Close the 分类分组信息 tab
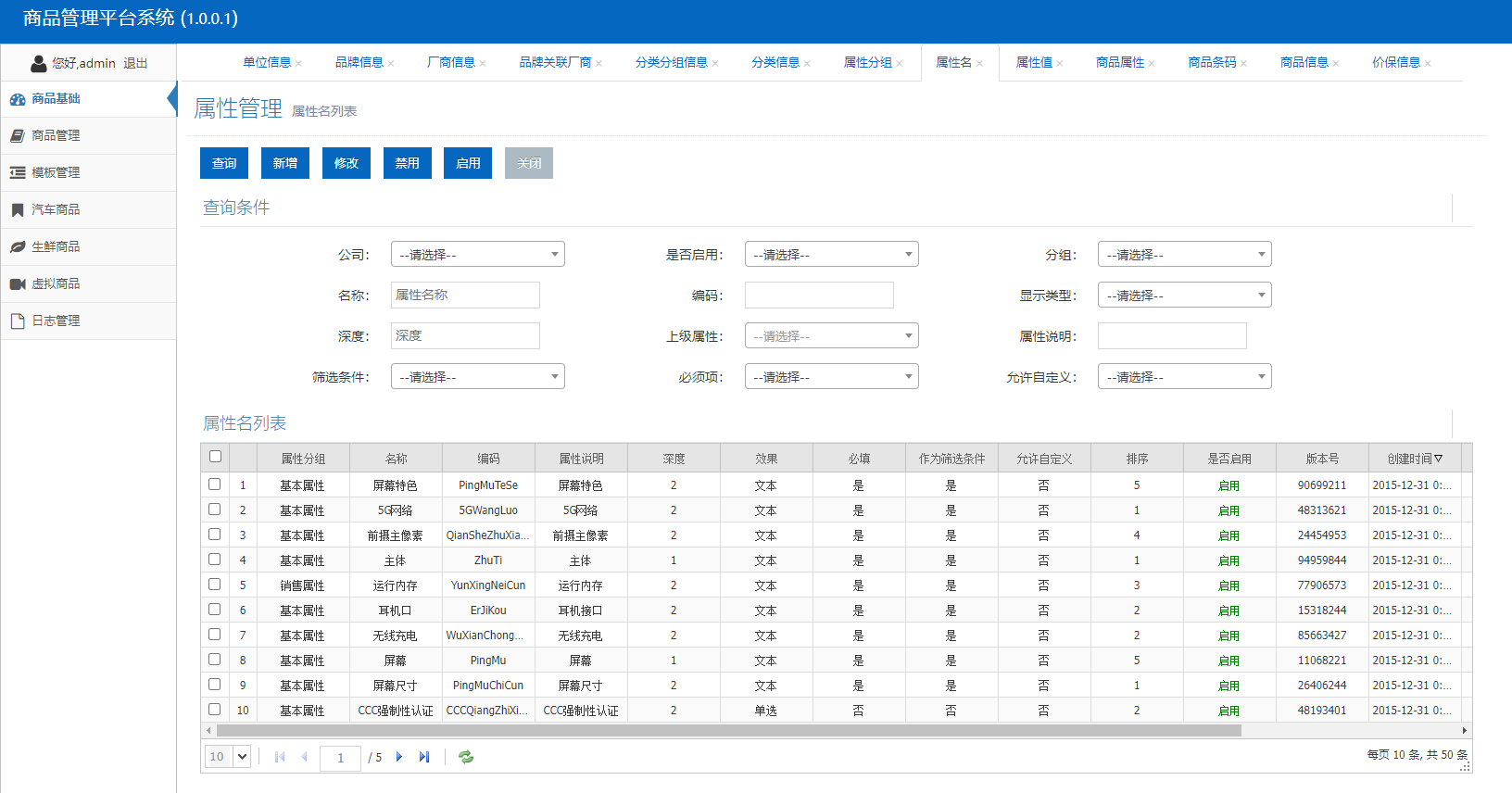1512x793 pixels. point(715,64)
